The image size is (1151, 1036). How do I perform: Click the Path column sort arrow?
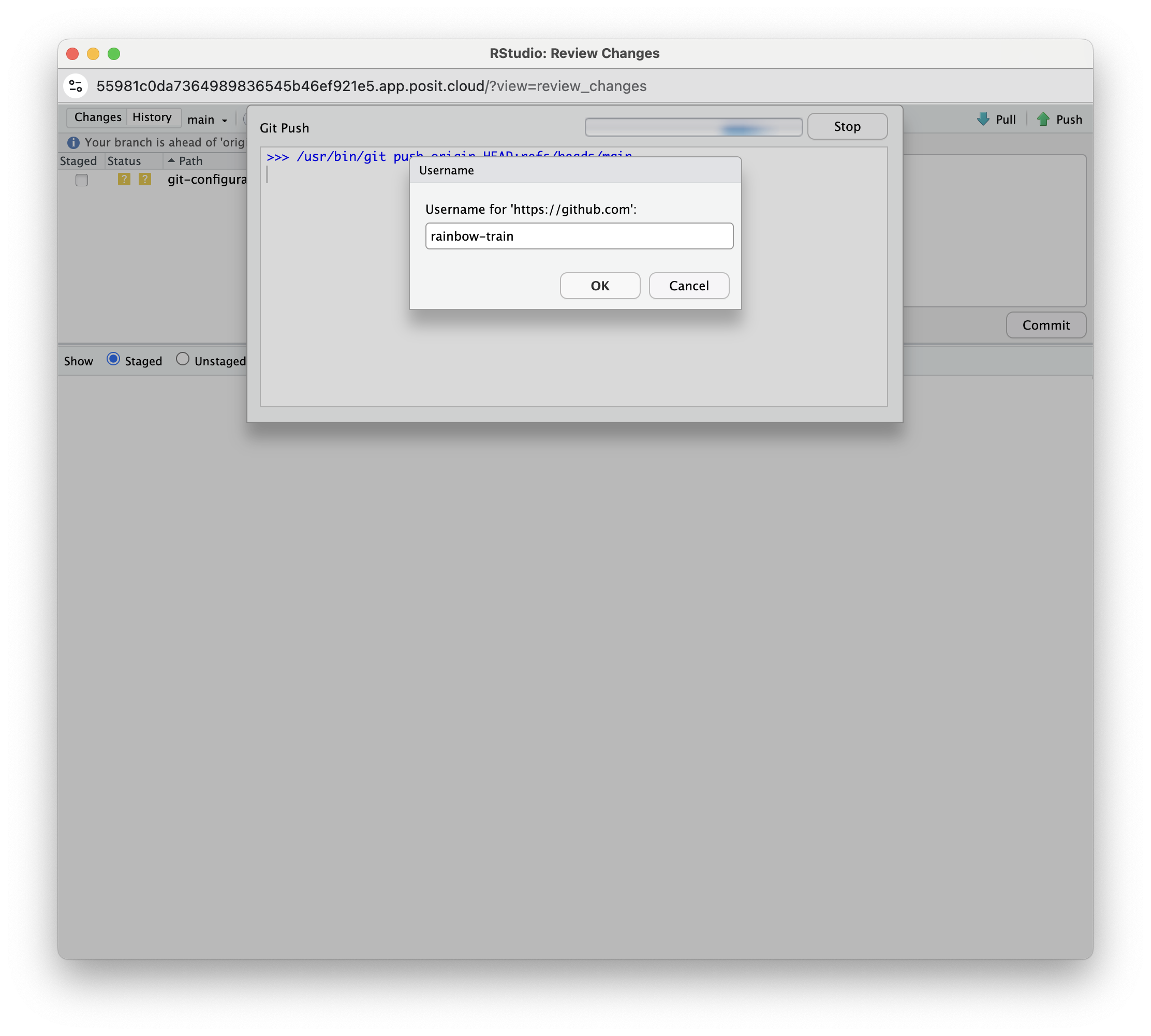point(171,161)
